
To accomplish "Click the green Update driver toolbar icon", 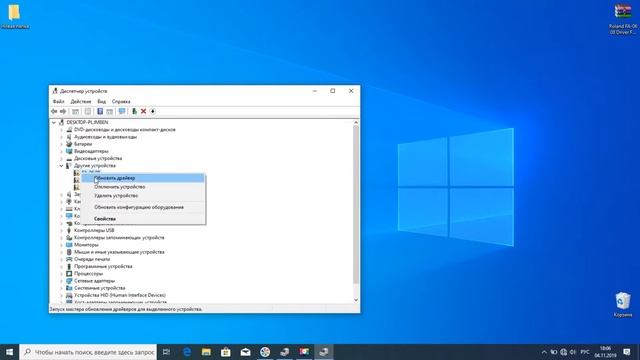I will click(x=134, y=111).
